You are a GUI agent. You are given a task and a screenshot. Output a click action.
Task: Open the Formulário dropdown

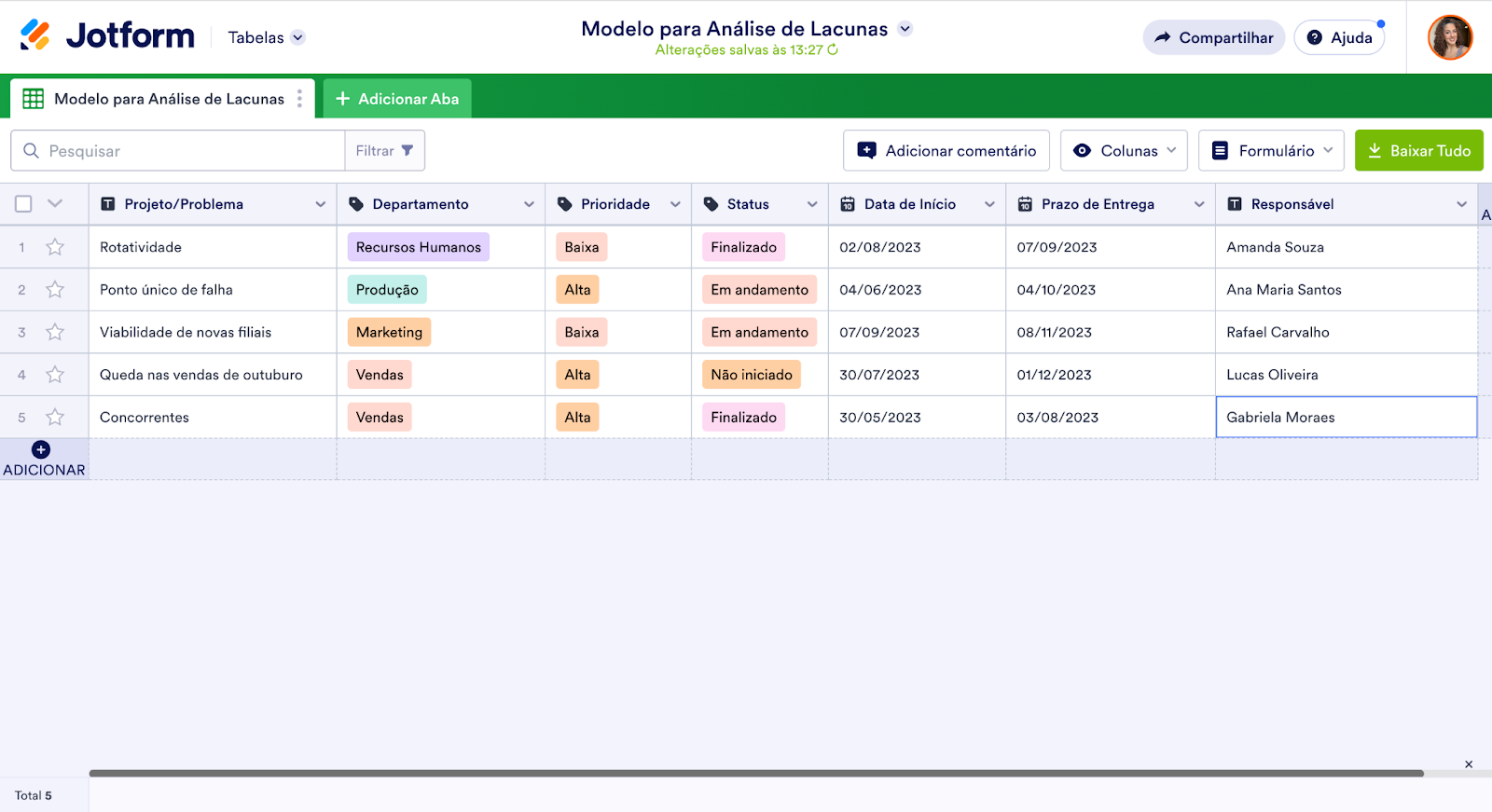[x=1271, y=150]
